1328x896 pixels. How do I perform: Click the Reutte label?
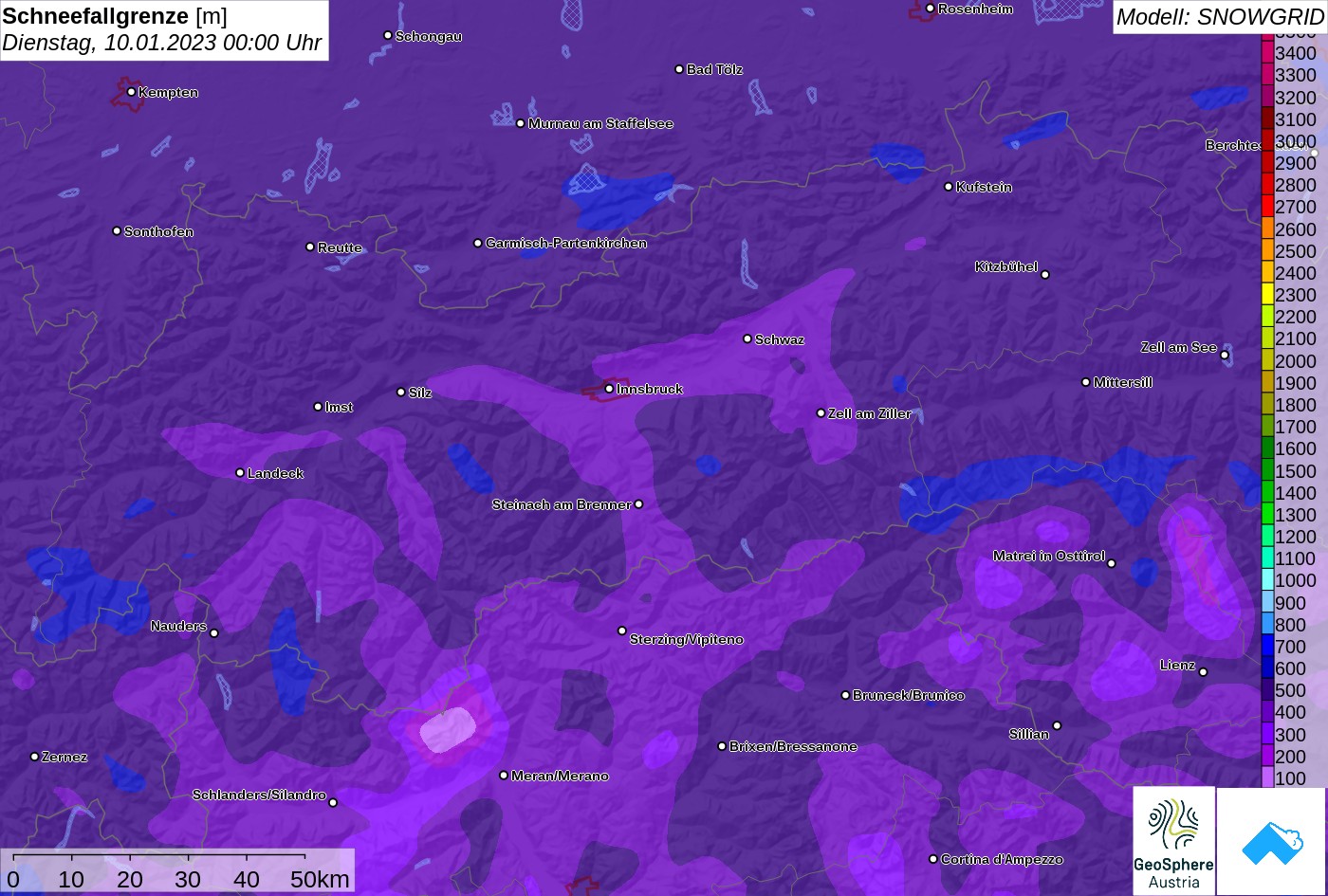click(x=340, y=247)
